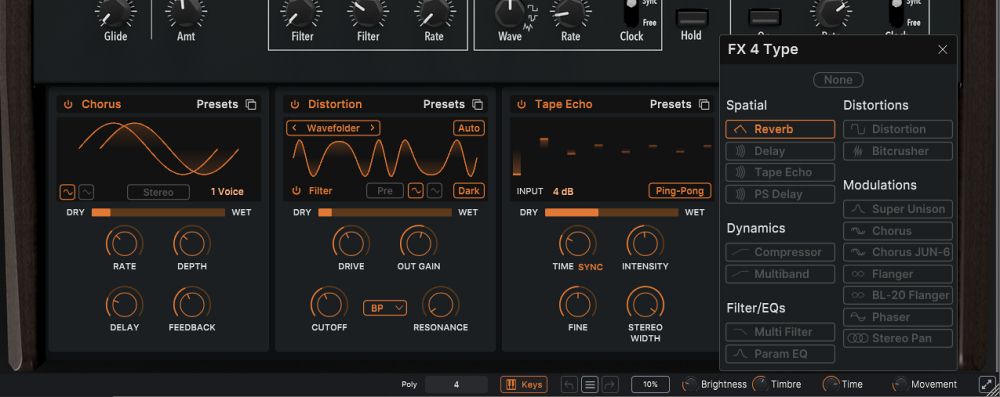Toggle the Distortion Filter power icon

(x=296, y=191)
